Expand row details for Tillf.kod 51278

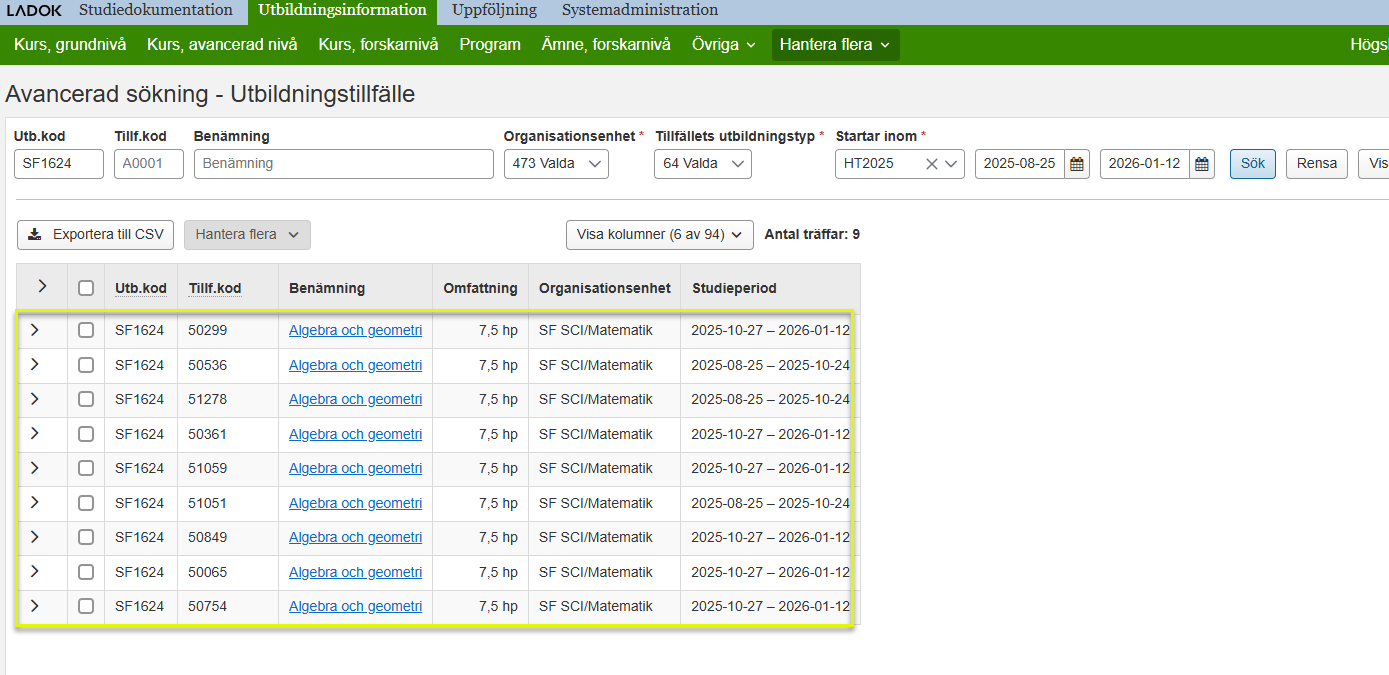point(35,399)
